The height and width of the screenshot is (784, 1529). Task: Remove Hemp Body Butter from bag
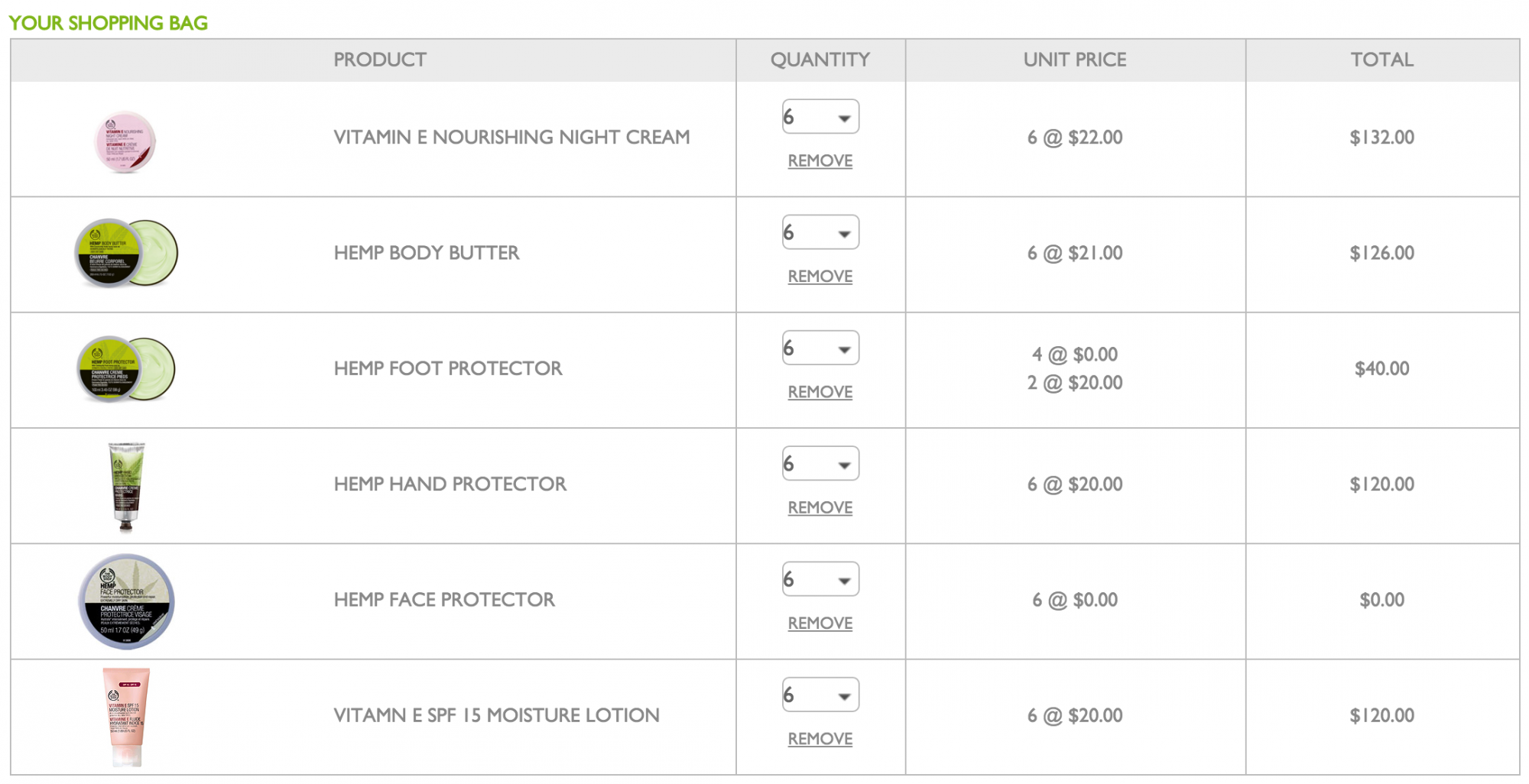click(x=820, y=276)
